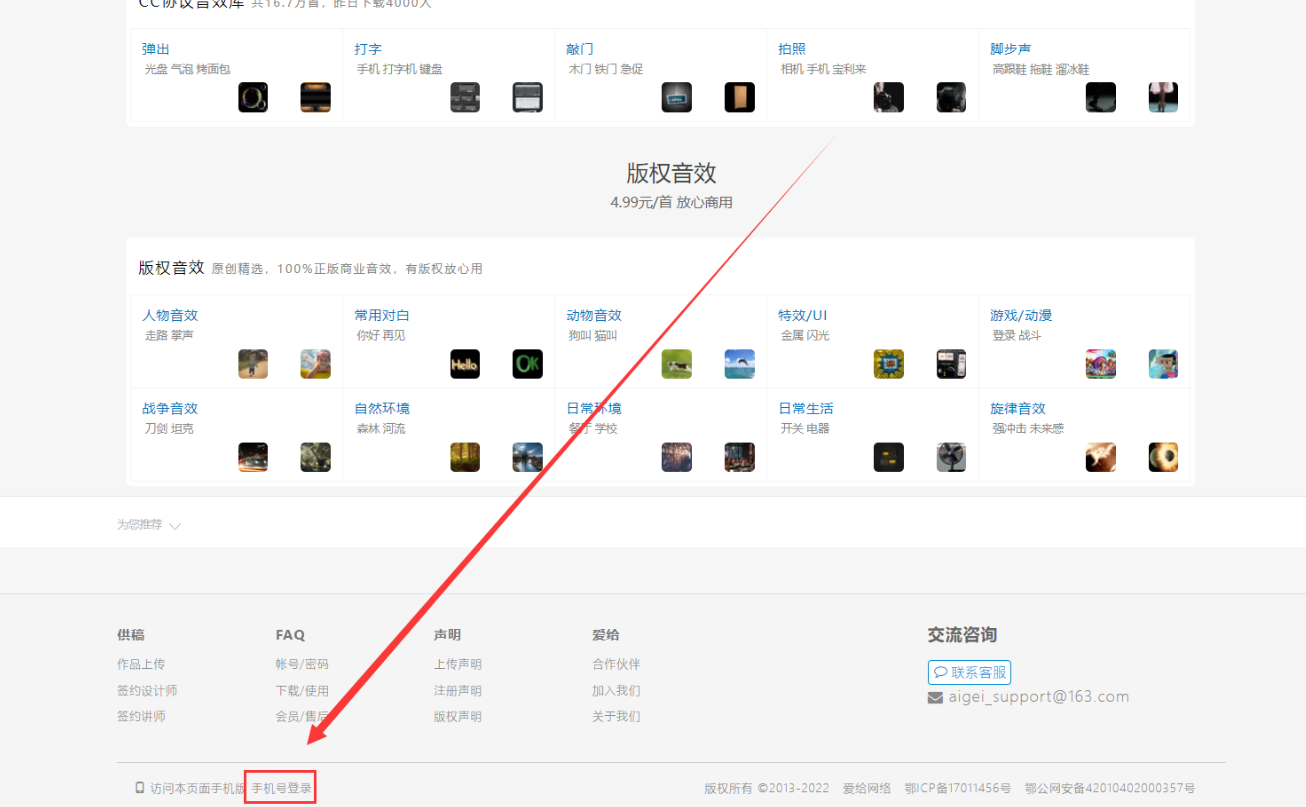Open the 版权声明 footer link
The width and height of the screenshot is (1306, 807).
coord(458,716)
